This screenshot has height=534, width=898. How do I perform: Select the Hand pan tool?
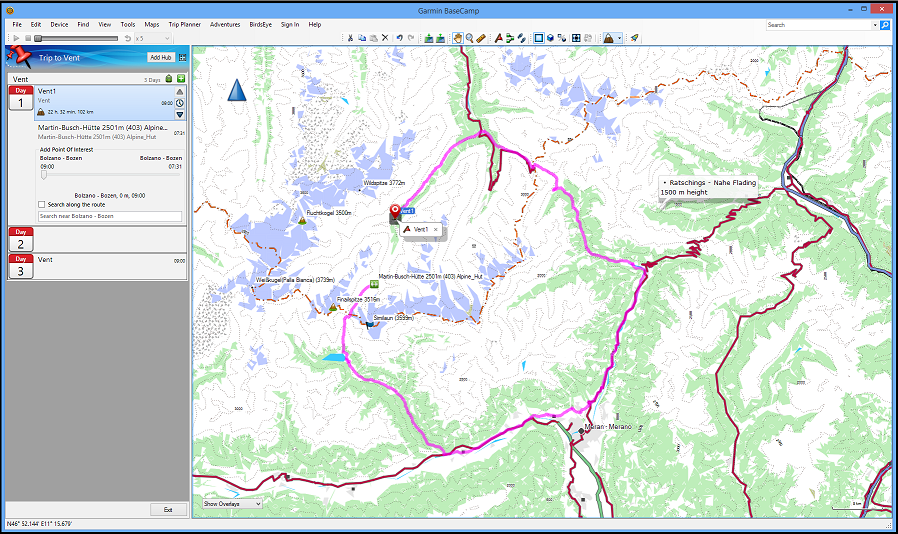[x=458, y=38]
